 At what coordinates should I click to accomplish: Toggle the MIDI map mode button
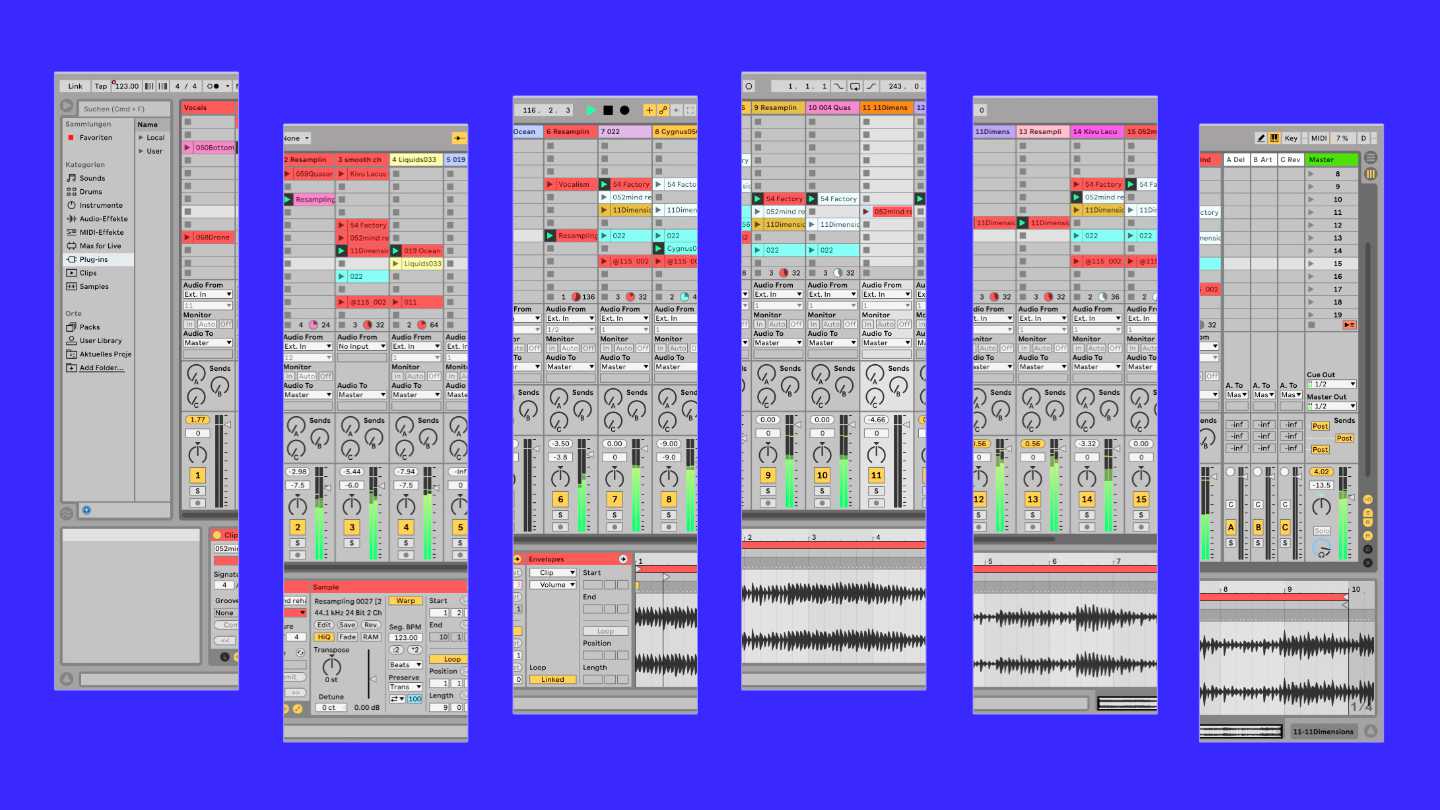1319,138
